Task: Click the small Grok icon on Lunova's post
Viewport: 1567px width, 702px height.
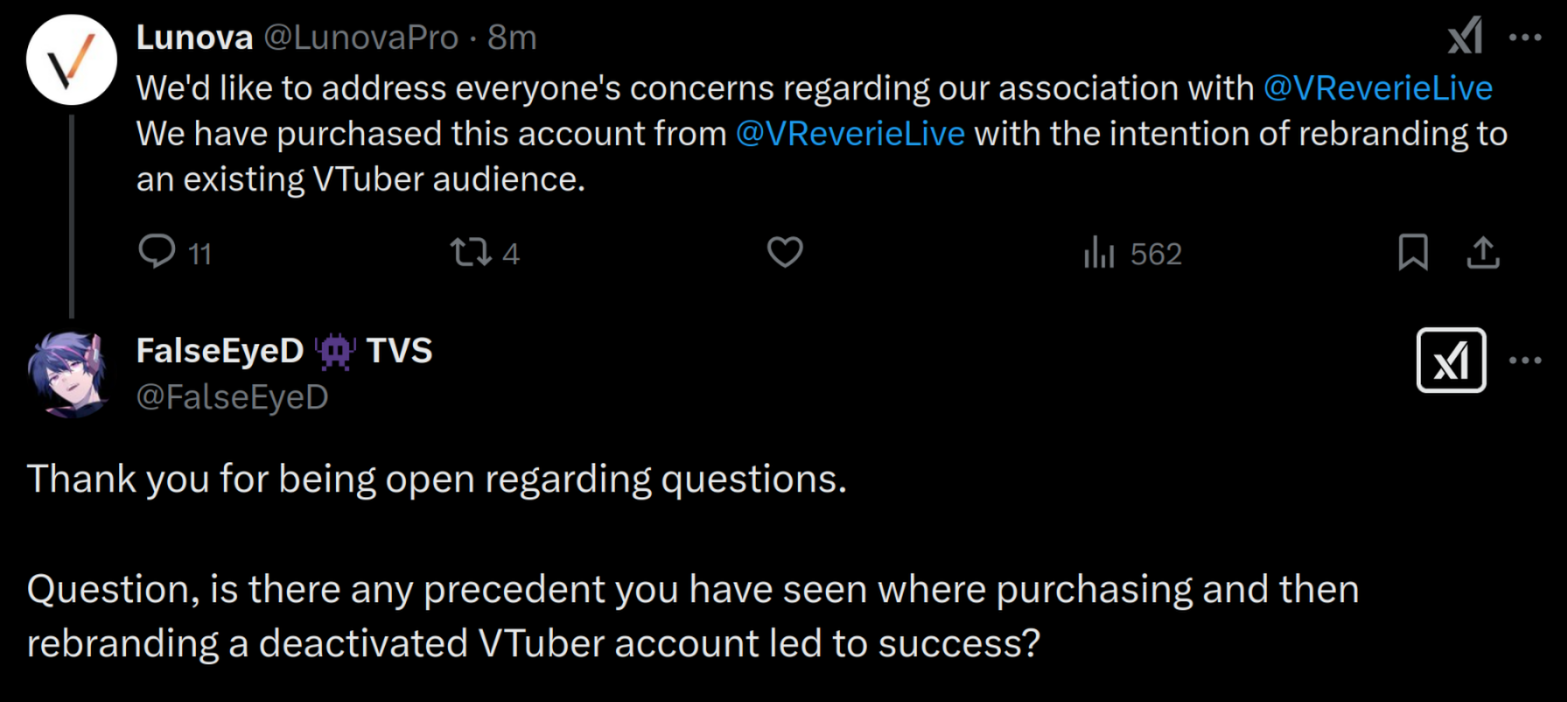Action: [1465, 39]
